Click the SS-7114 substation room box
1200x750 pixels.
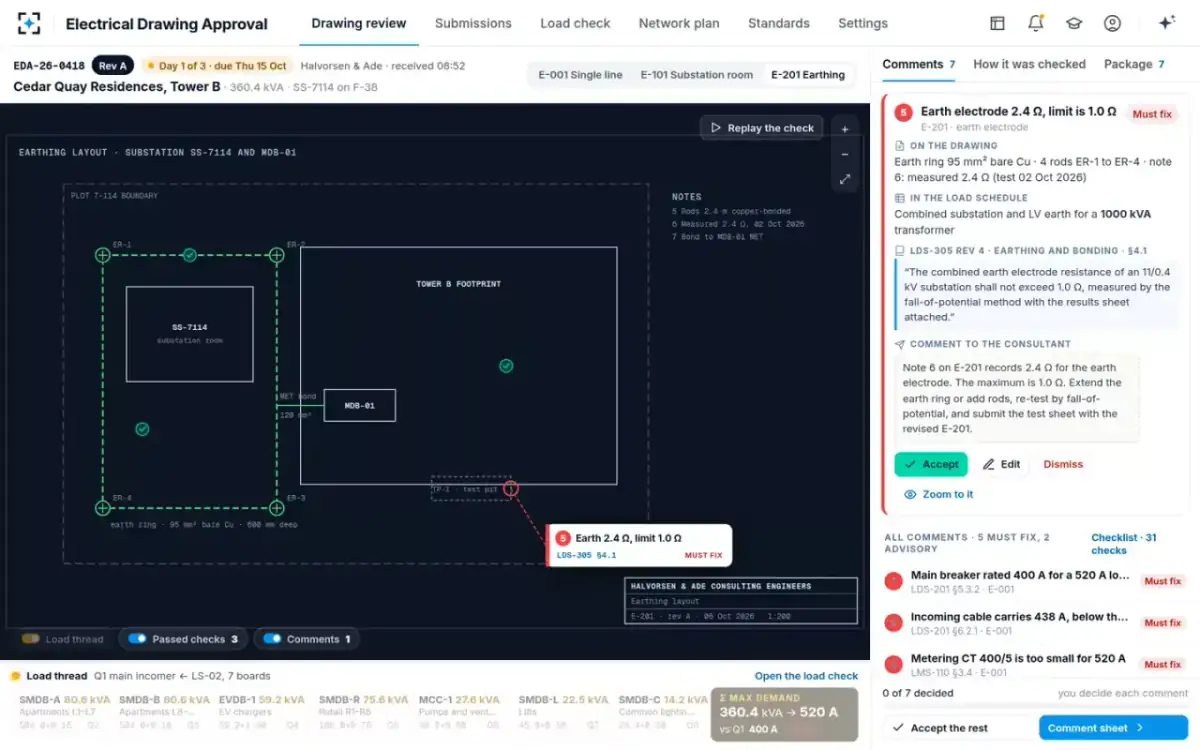click(x=190, y=334)
